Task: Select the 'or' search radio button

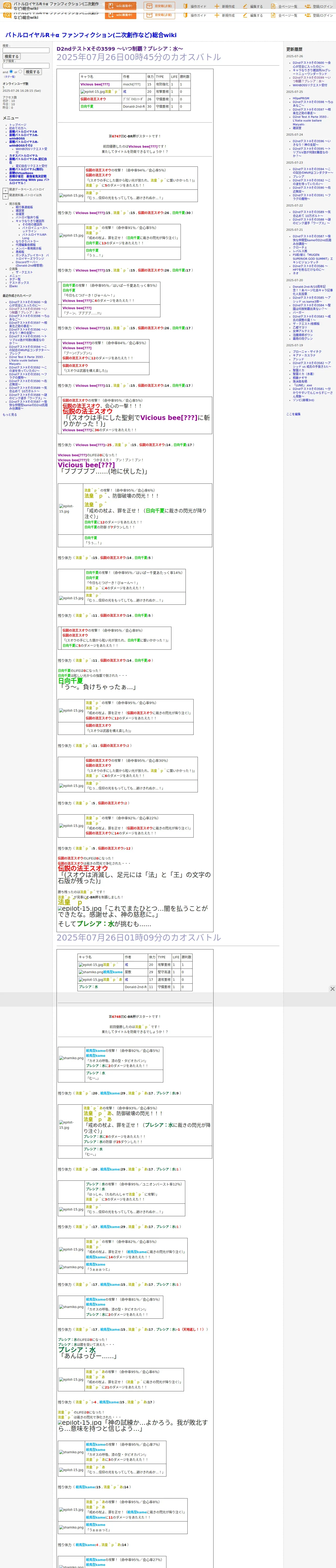Action: (x=20, y=71)
